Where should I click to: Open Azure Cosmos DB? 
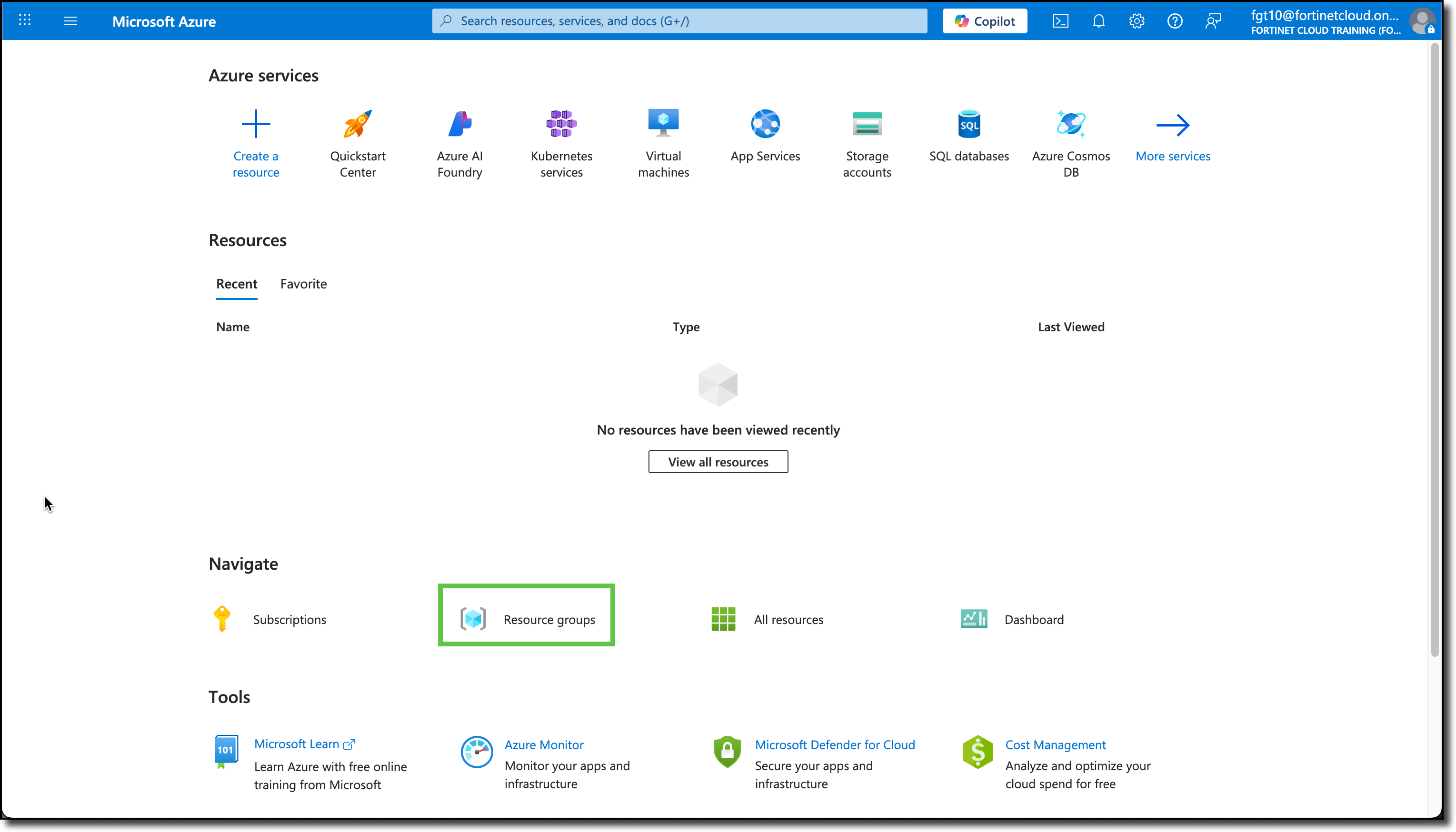pyautogui.click(x=1071, y=143)
